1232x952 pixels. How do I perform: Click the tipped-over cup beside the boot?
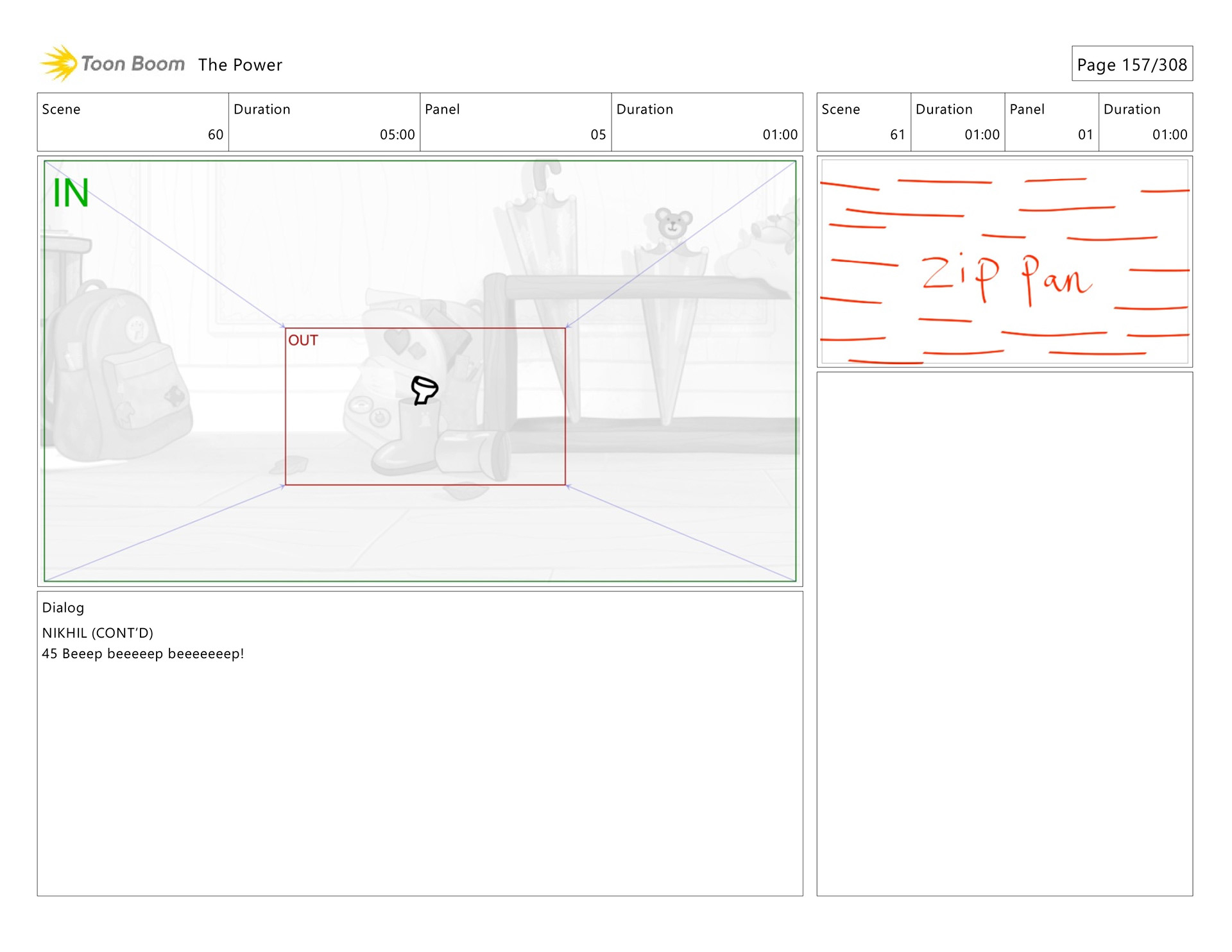click(x=474, y=454)
